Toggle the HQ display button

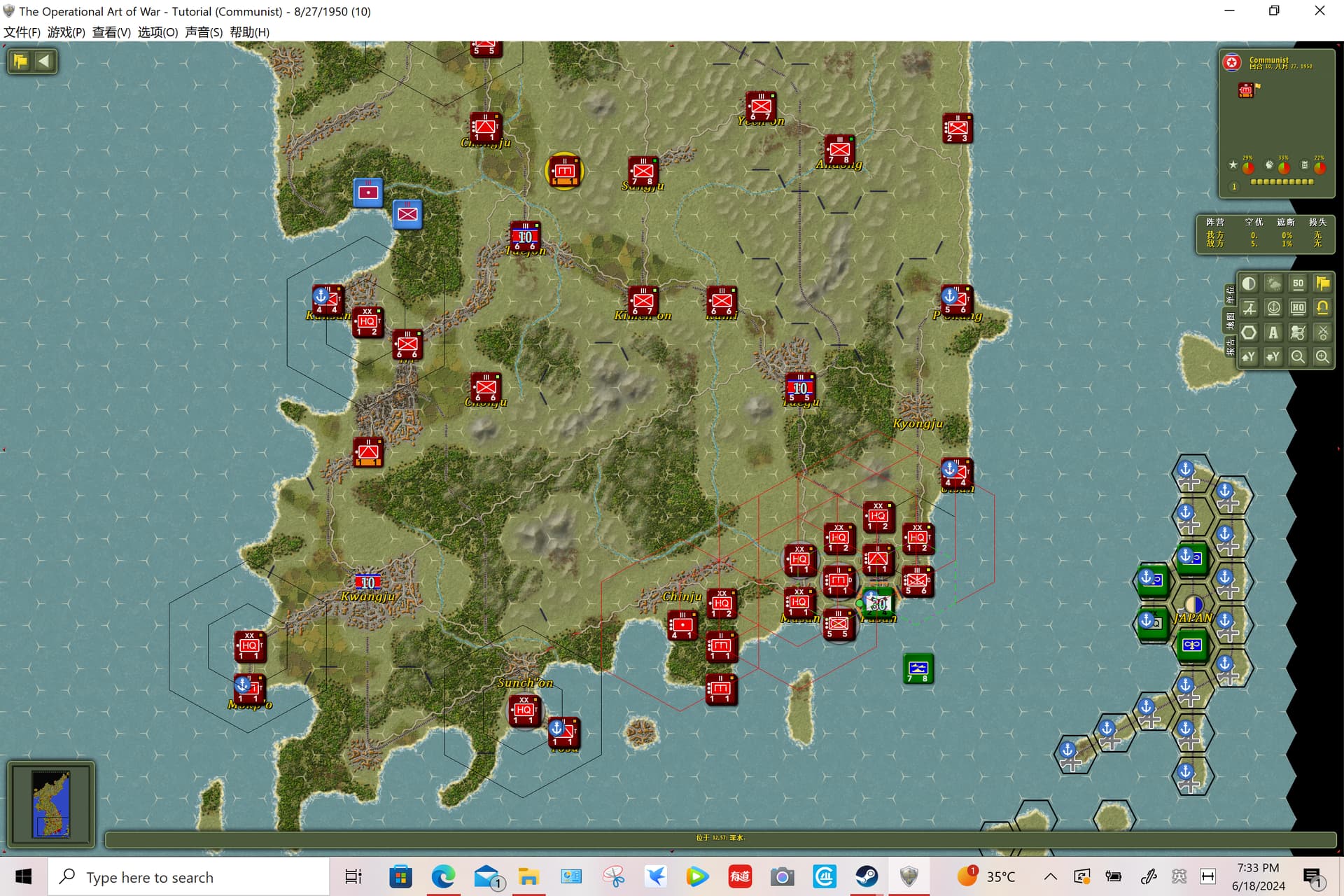pyautogui.click(x=1298, y=308)
